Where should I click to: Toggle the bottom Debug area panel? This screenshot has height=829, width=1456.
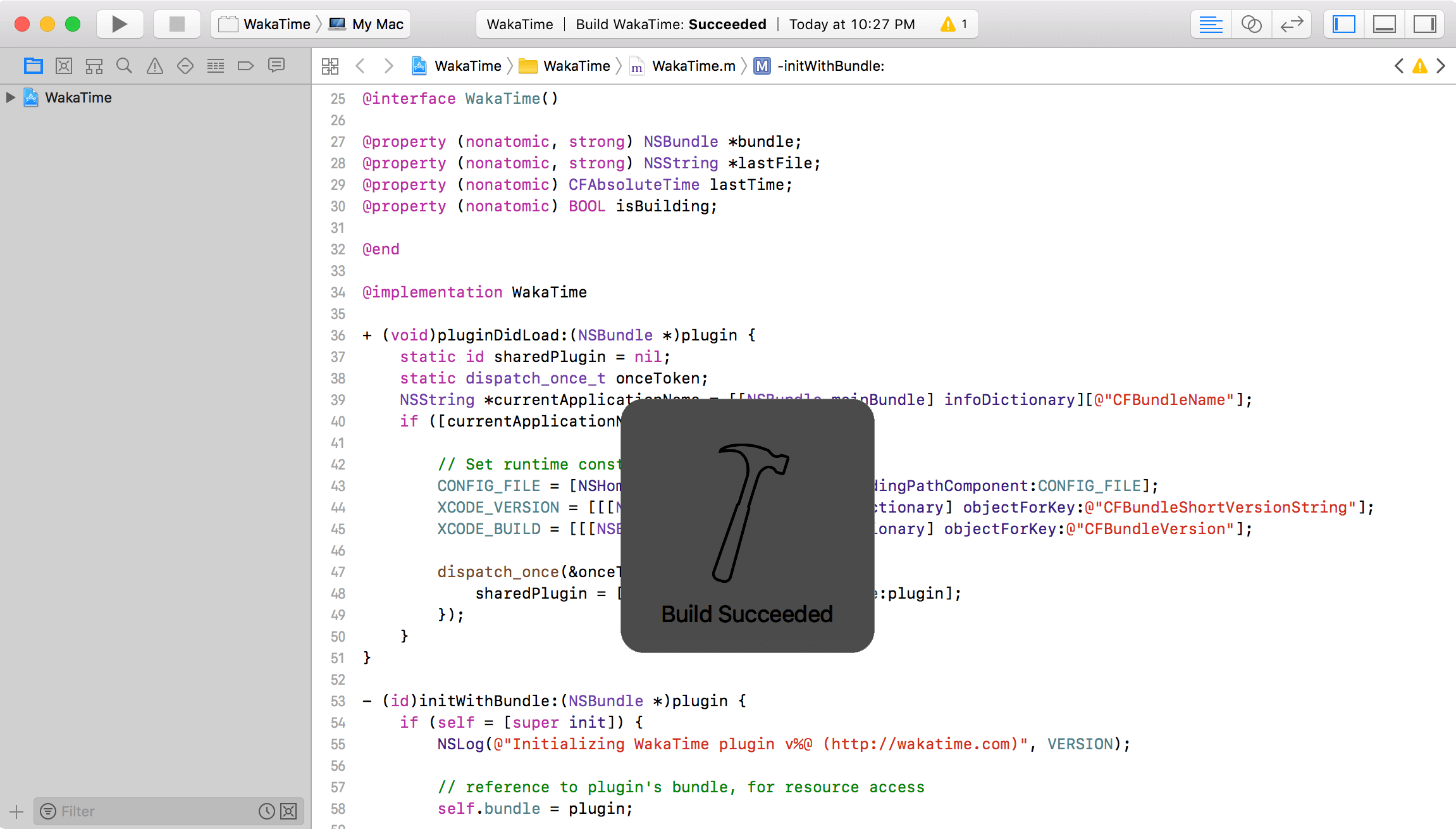(x=1384, y=24)
